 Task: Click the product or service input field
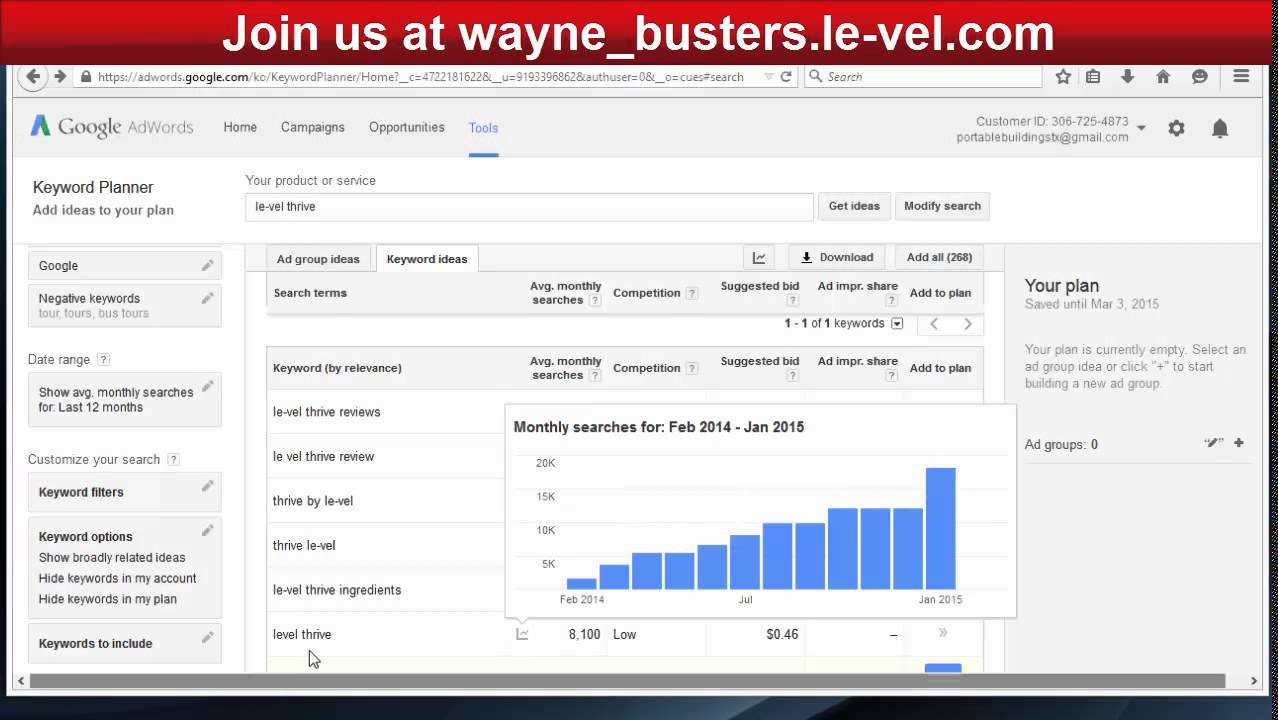[529, 207]
